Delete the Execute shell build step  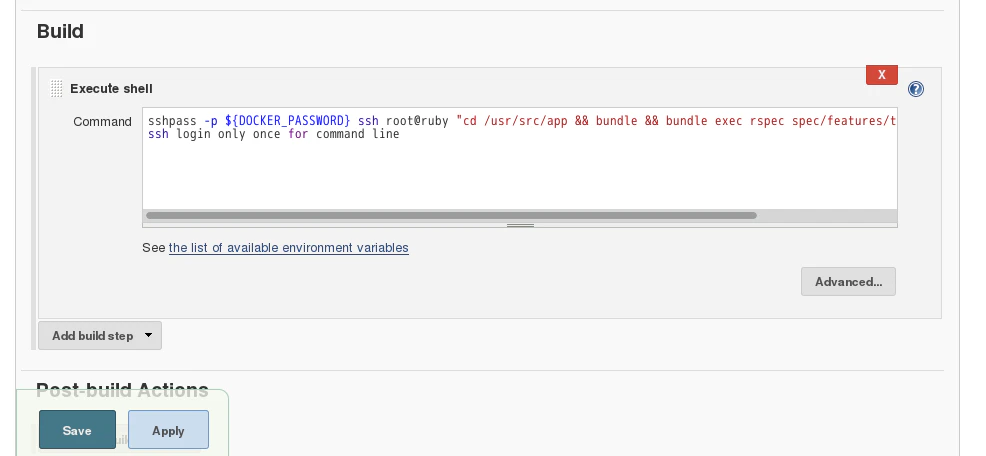[x=882, y=75]
